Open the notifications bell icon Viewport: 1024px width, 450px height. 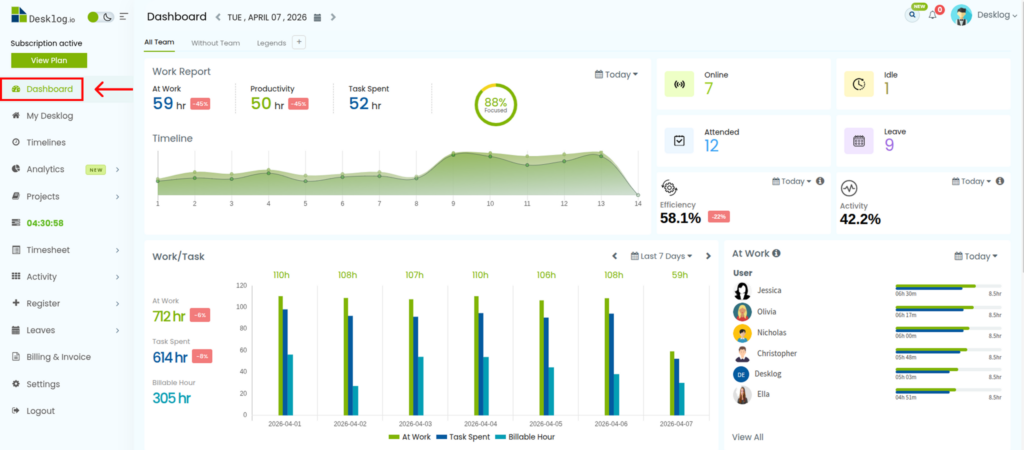[x=933, y=15]
